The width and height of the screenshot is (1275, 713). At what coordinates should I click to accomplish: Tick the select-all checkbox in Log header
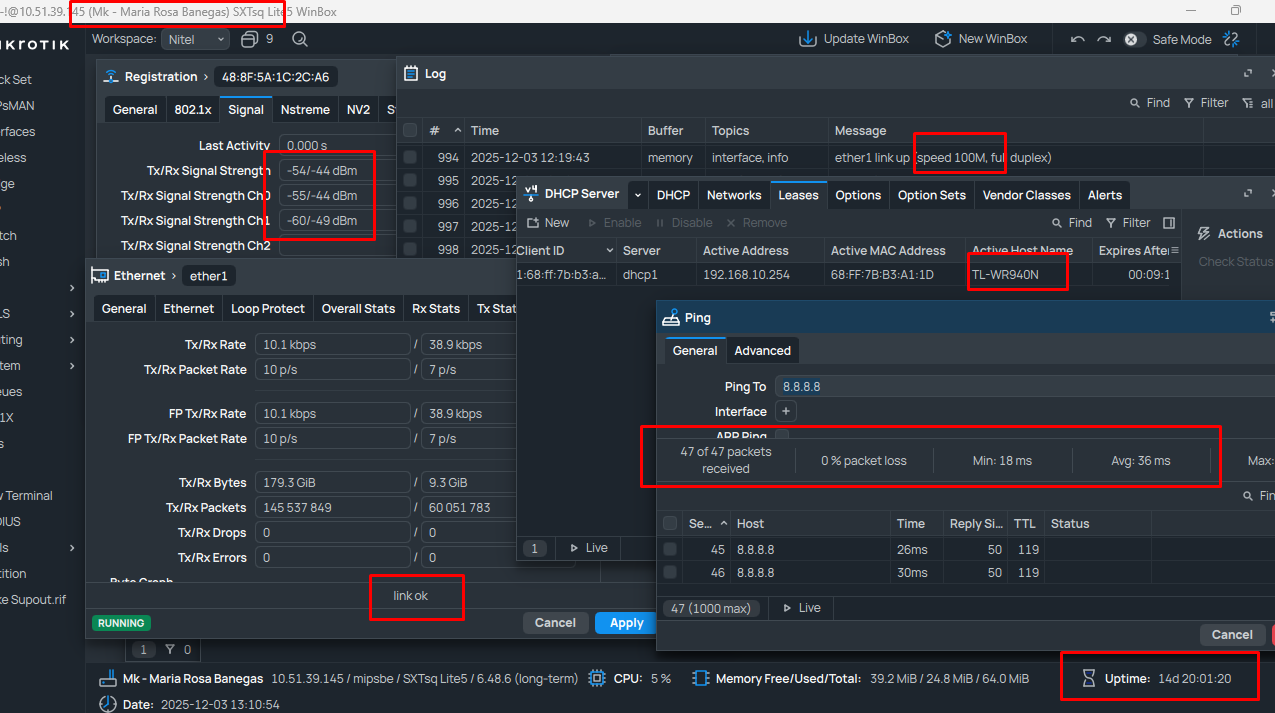click(x=410, y=131)
